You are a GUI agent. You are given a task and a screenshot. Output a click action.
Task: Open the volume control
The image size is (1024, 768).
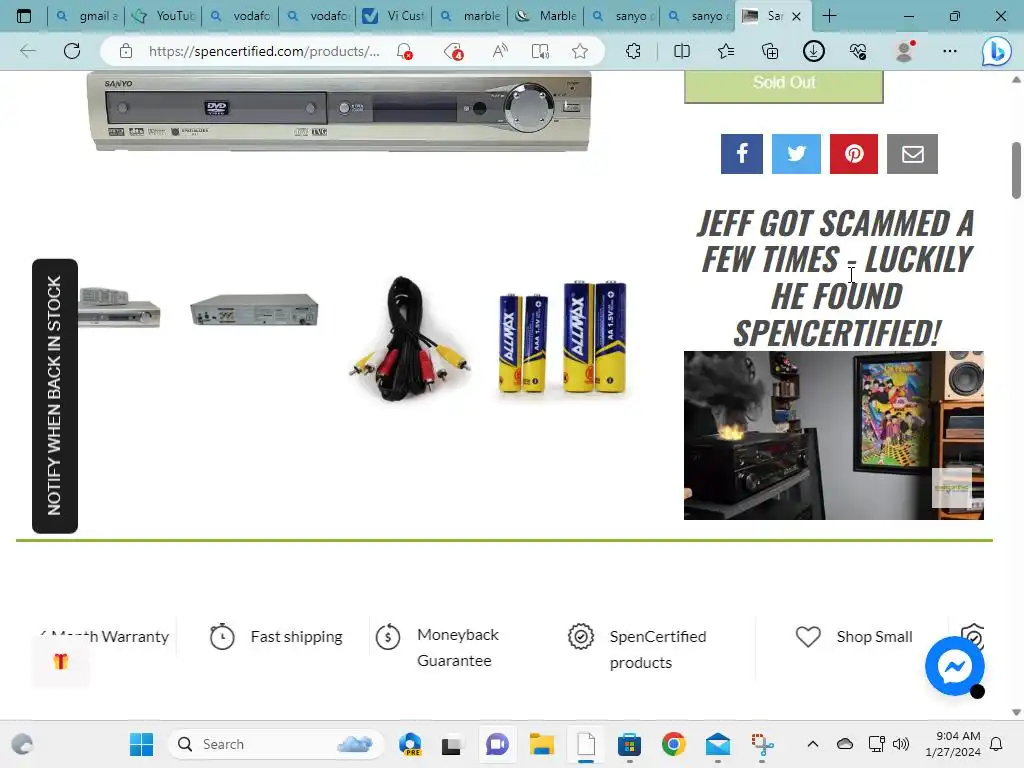[901, 744]
